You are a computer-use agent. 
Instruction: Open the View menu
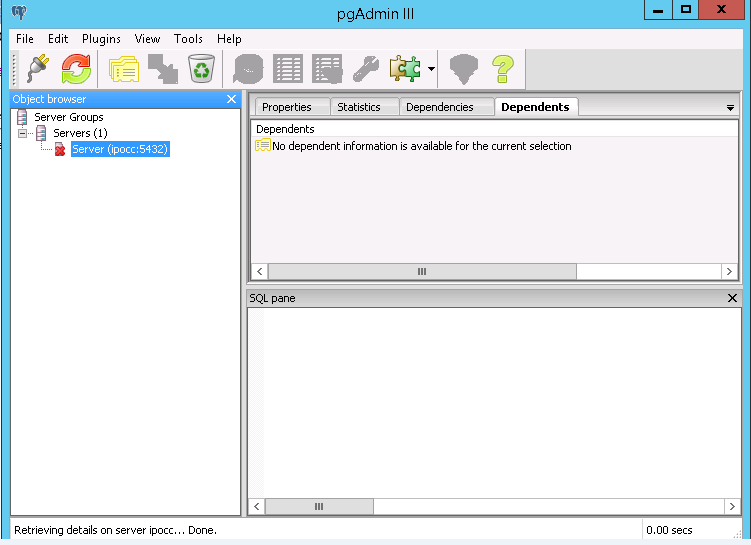148,39
